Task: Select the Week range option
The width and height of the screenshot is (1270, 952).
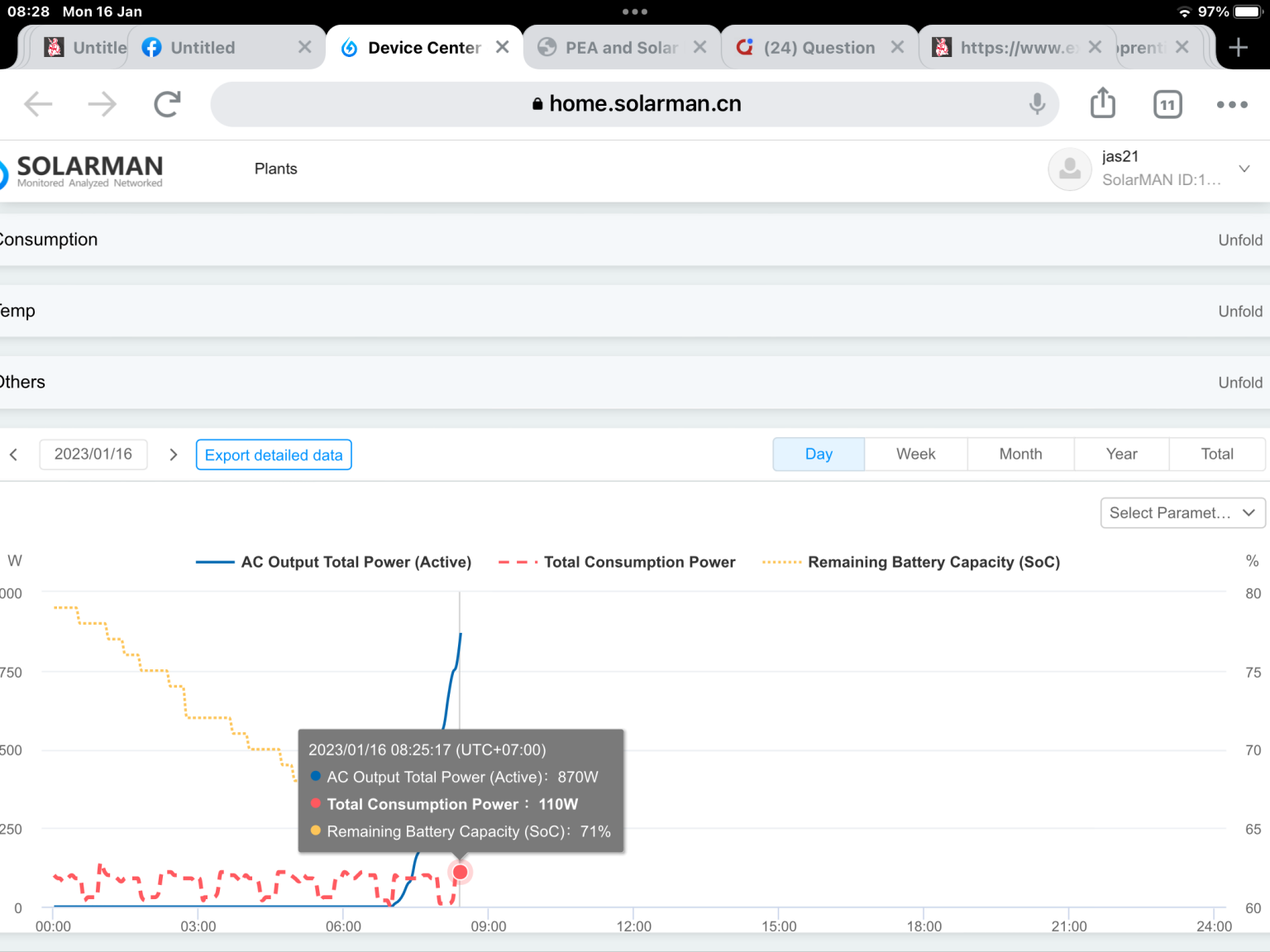Action: coord(916,455)
